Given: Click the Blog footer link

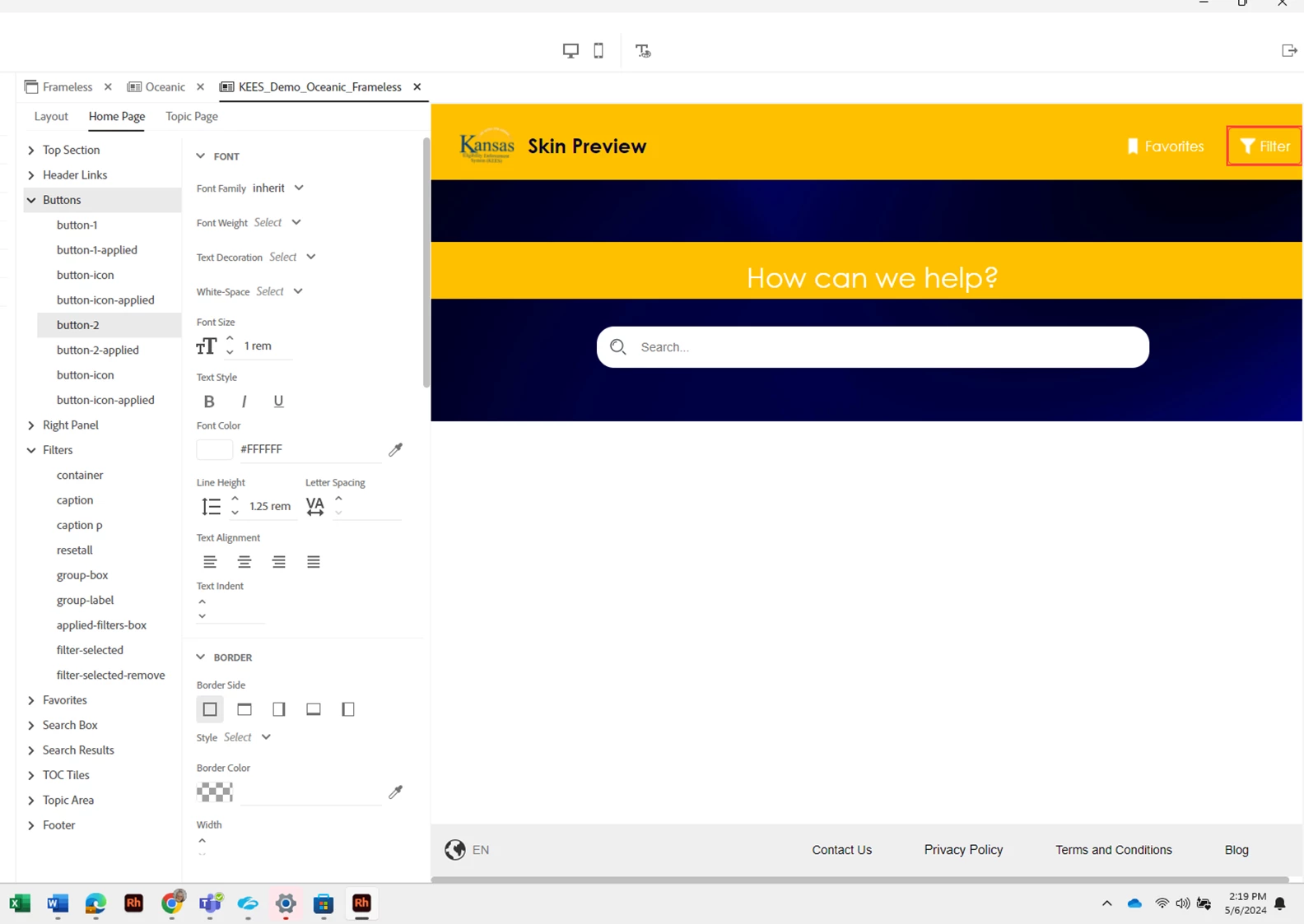Looking at the screenshot, I should click(x=1236, y=850).
